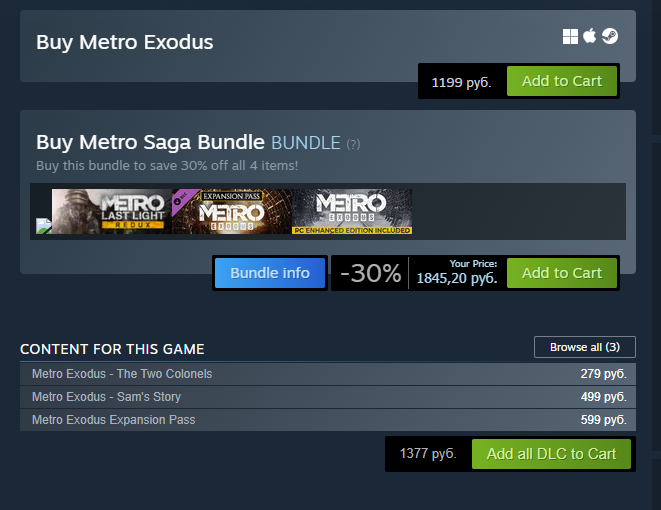
Task: Add Metro Exodus to cart
Action: pos(562,81)
